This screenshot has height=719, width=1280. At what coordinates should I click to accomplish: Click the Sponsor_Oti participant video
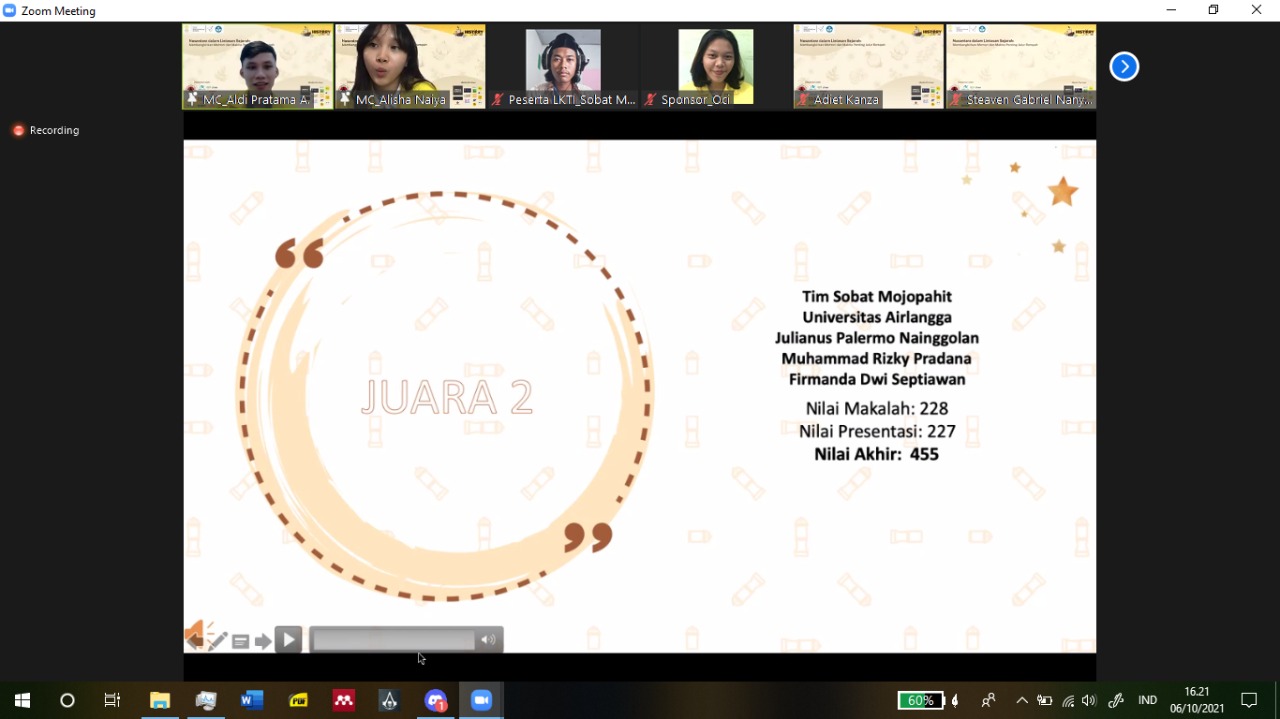(x=715, y=66)
